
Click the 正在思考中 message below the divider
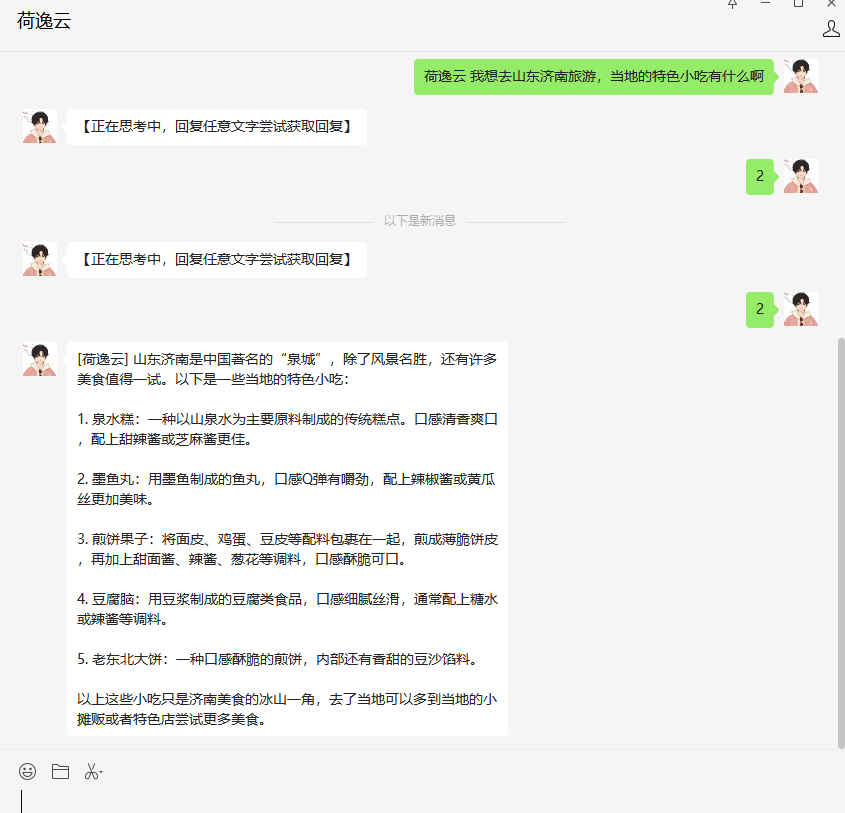(216, 259)
